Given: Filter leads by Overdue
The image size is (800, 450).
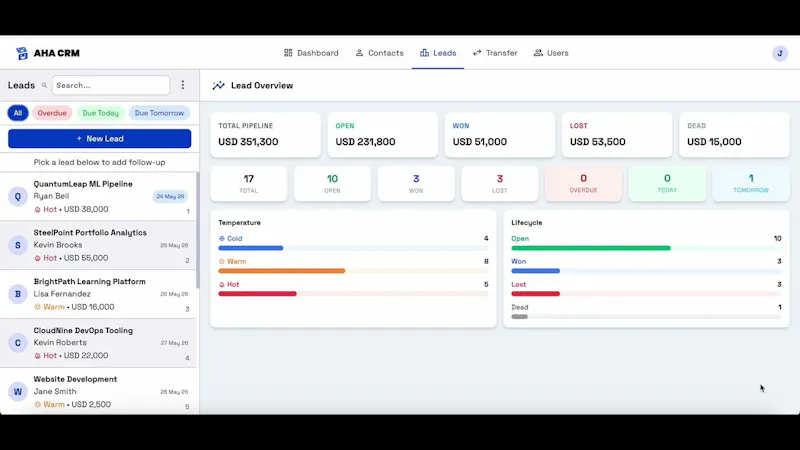Looking at the screenshot, I should (52, 113).
